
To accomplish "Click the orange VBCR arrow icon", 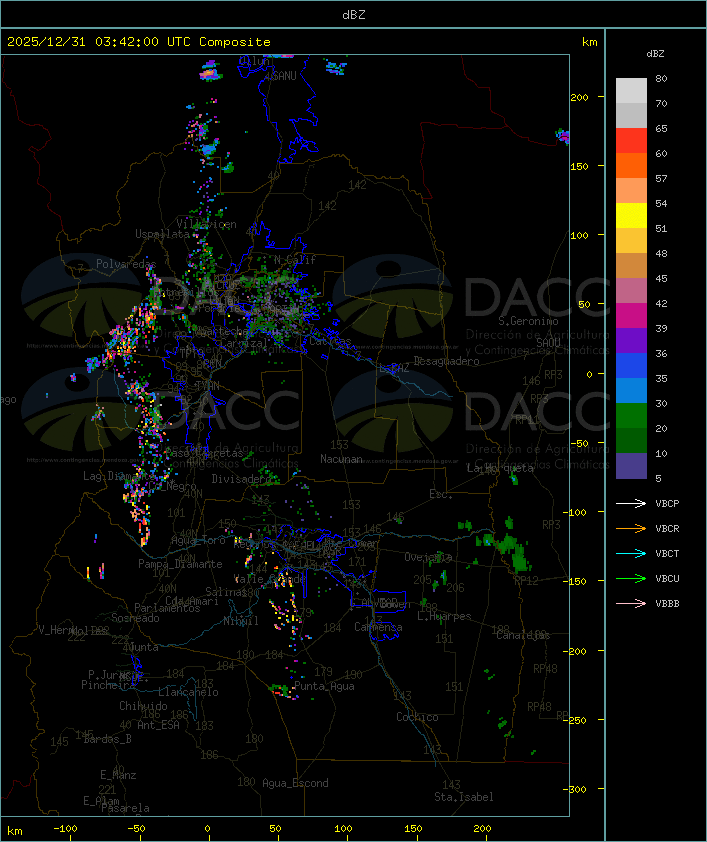I will [x=631, y=528].
